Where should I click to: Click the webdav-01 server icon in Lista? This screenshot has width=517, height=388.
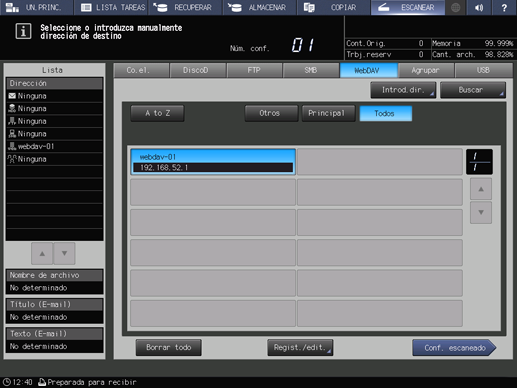tap(12, 146)
